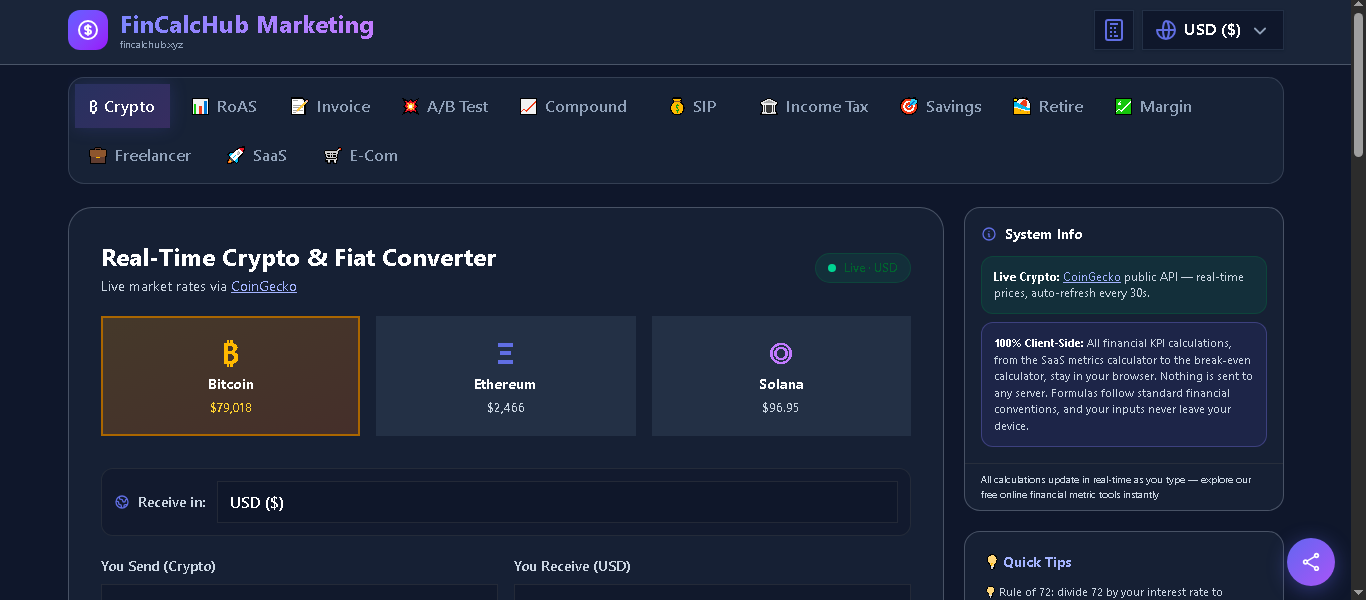The image size is (1366, 600).
Task: Click the System Info circle icon
Action: coord(989,234)
